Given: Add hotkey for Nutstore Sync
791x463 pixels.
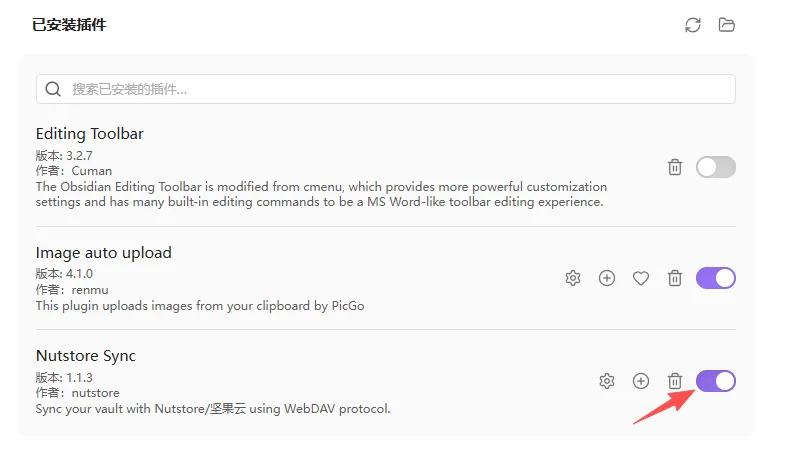Looking at the screenshot, I should point(641,381).
